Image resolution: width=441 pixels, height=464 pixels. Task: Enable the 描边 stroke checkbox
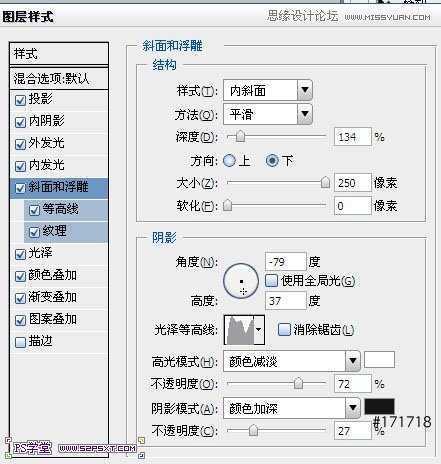pyautogui.click(x=20, y=342)
